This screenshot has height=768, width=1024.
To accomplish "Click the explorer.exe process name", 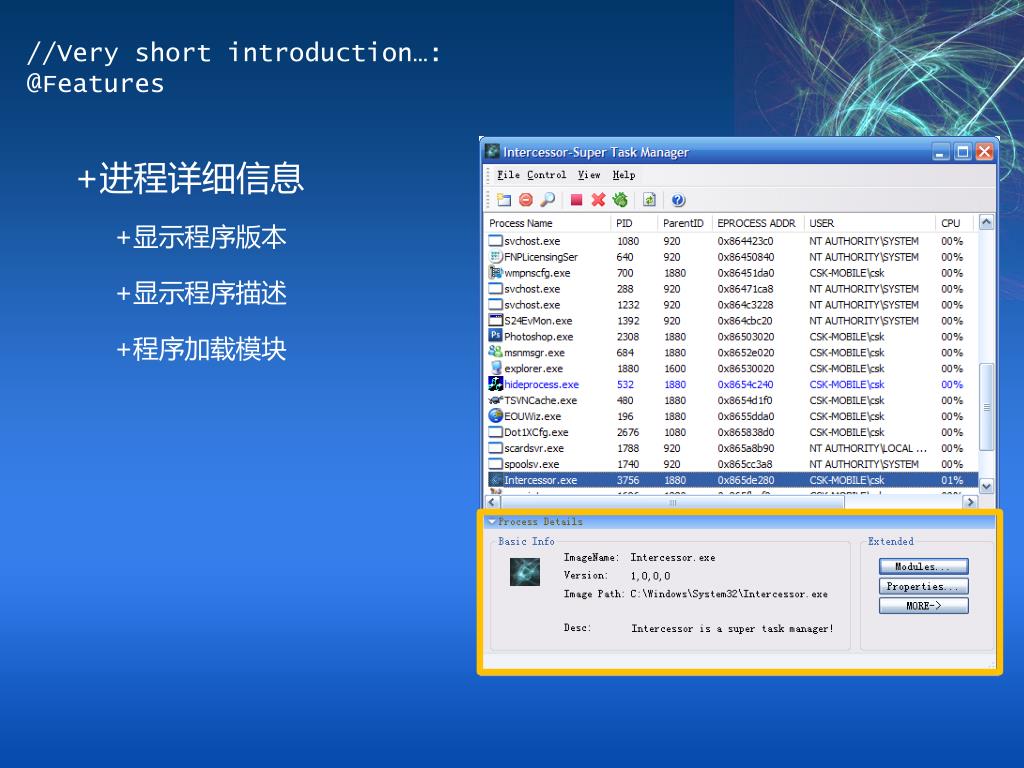I will pyautogui.click(x=534, y=368).
